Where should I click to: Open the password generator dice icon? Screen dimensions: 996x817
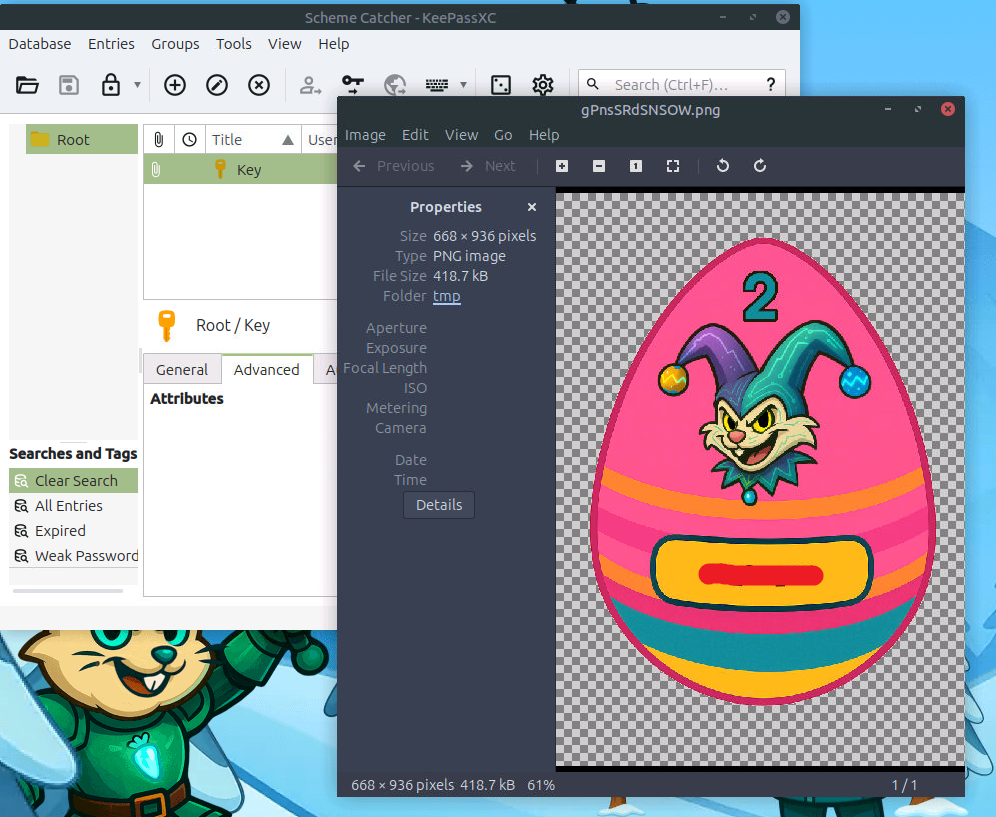click(501, 85)
